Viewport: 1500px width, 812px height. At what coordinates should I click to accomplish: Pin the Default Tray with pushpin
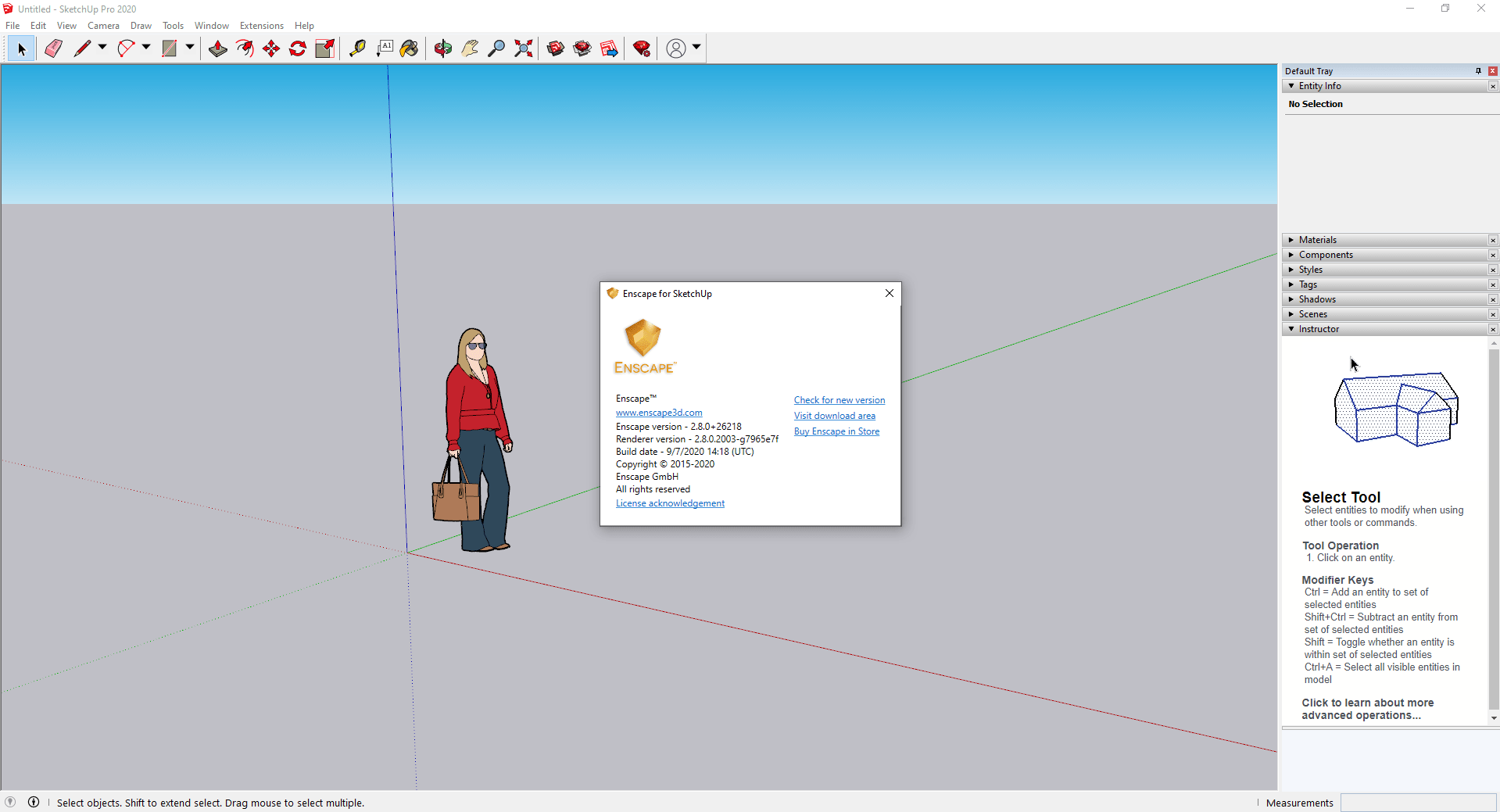point(1478,71)
